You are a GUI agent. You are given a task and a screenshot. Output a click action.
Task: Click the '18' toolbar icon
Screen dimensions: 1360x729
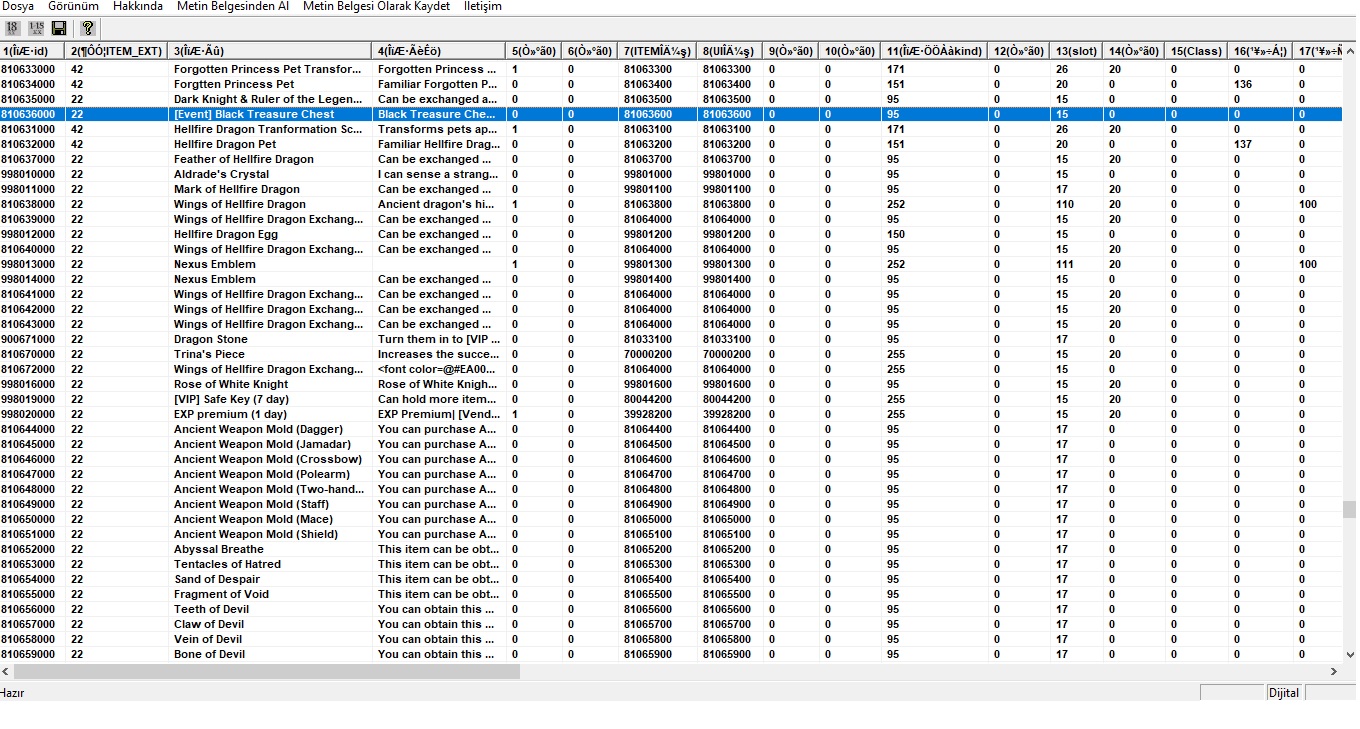coord(13,28)
